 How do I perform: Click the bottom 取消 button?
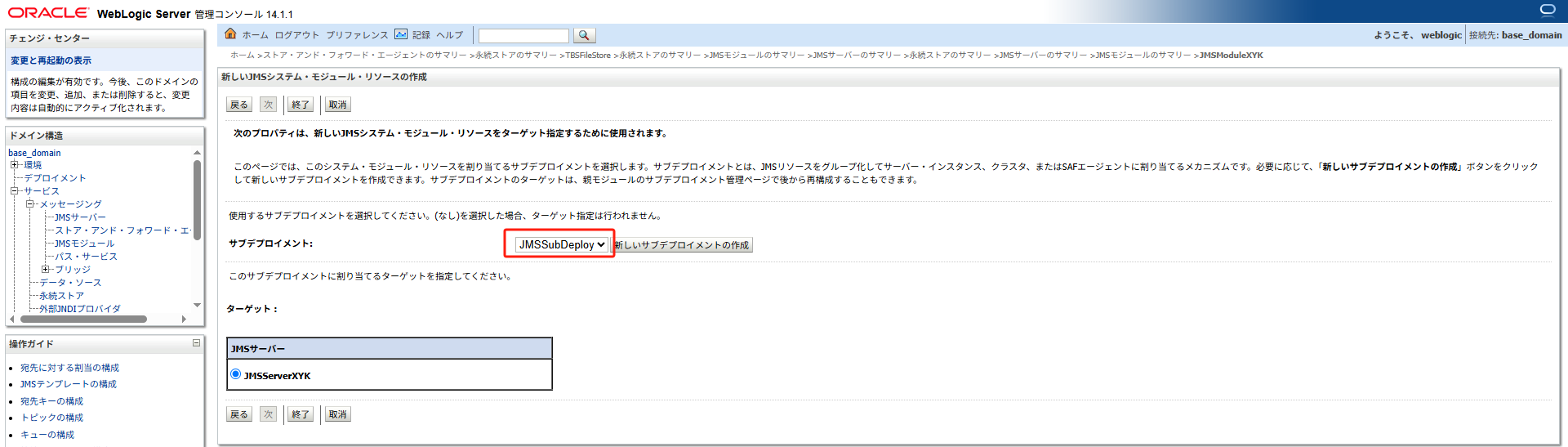pyautogui.click(x=337, y=414)
